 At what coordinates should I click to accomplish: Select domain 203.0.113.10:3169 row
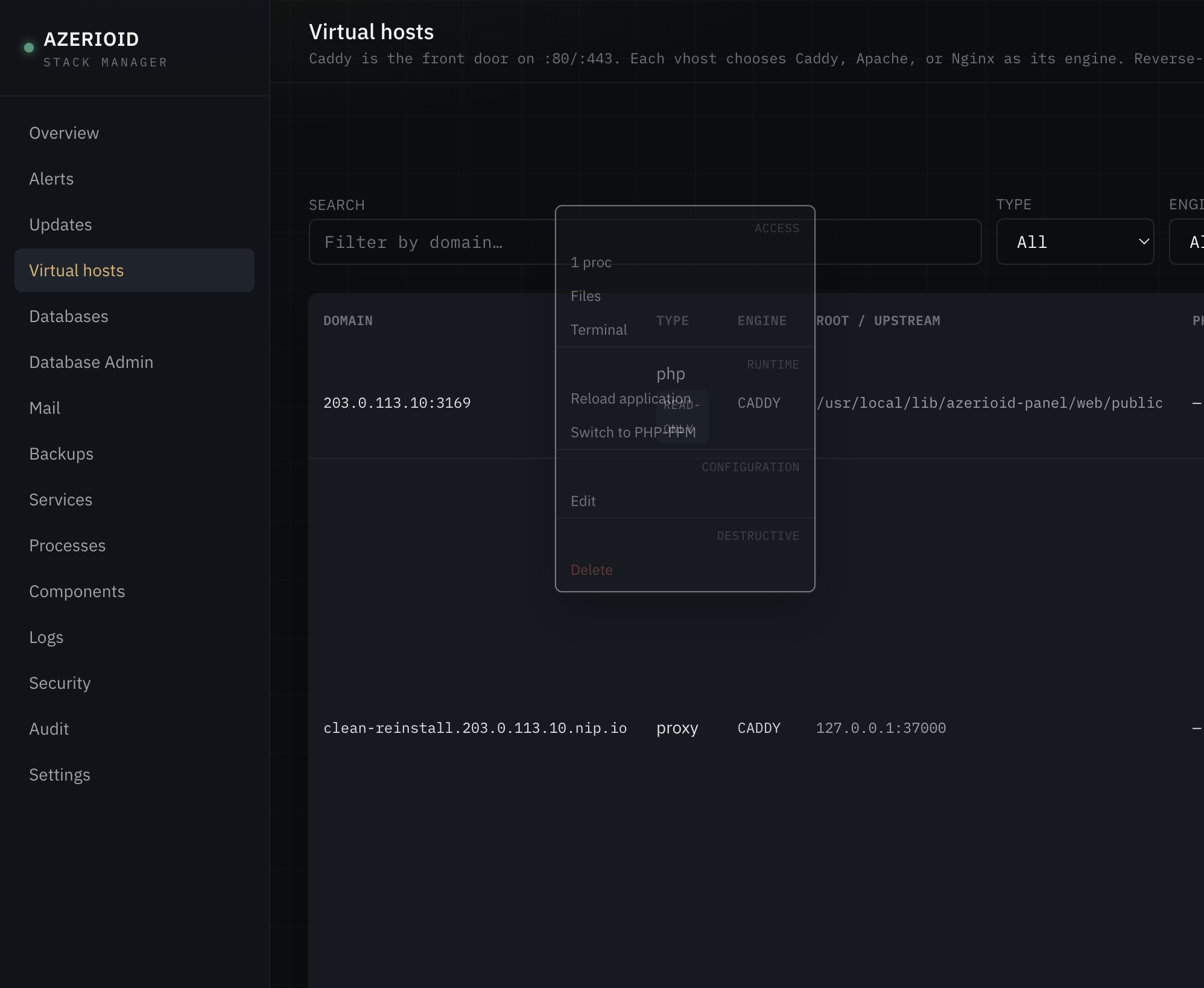click(397, 403)
